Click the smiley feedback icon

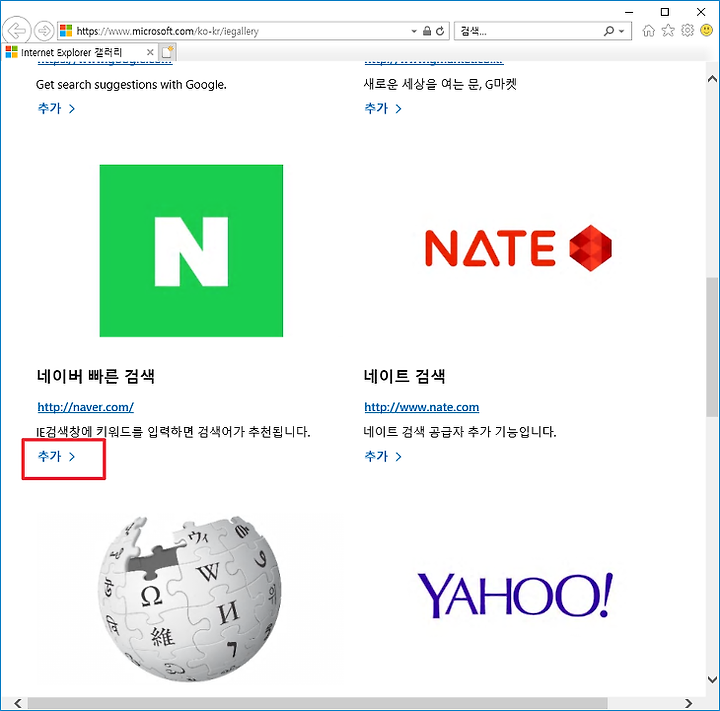(707, 31)
